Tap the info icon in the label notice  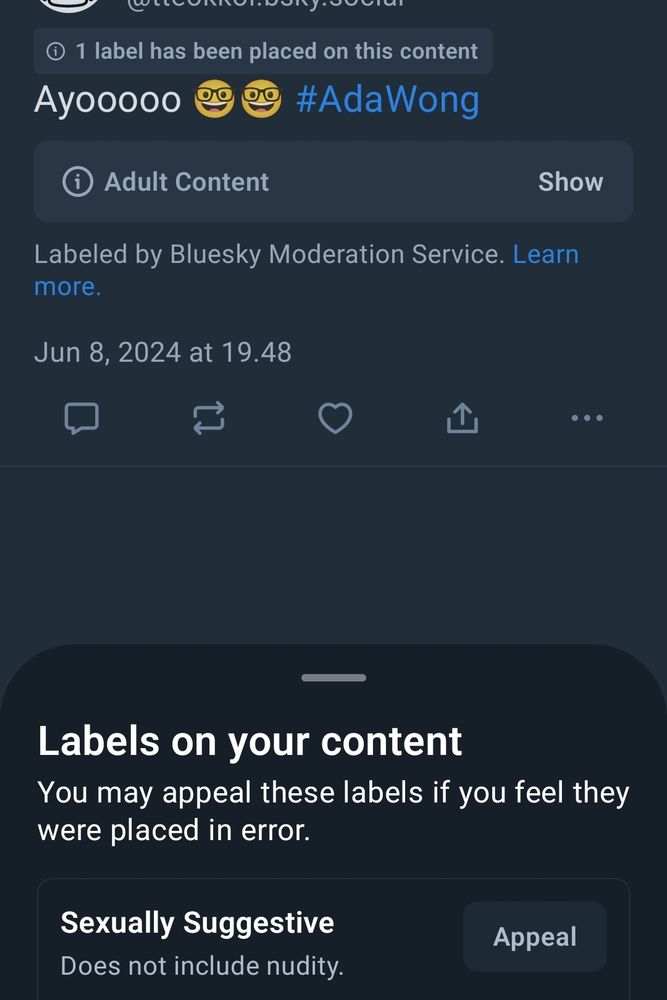click(x=57, y=51)
